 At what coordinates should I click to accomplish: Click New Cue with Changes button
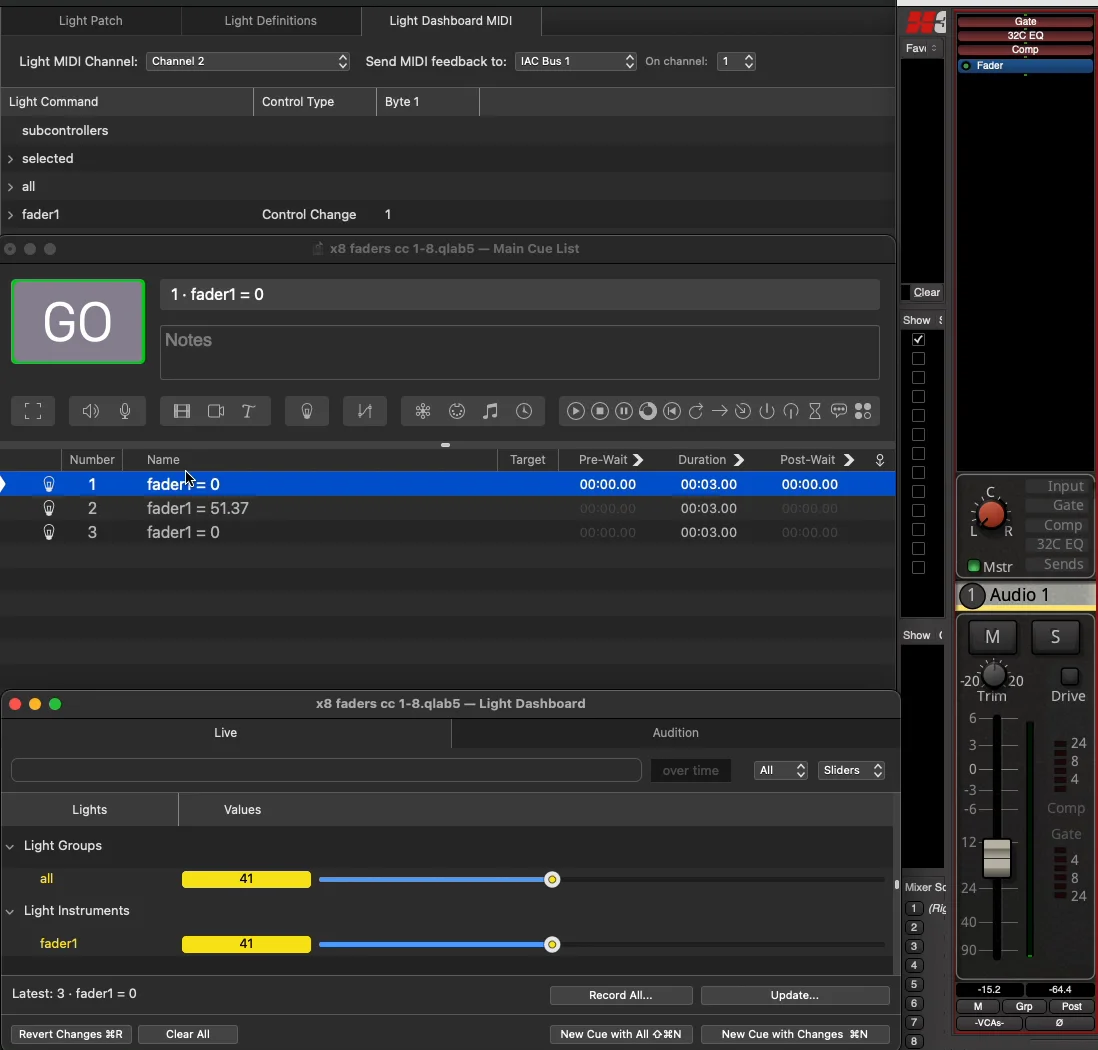tap(794, 1034)
